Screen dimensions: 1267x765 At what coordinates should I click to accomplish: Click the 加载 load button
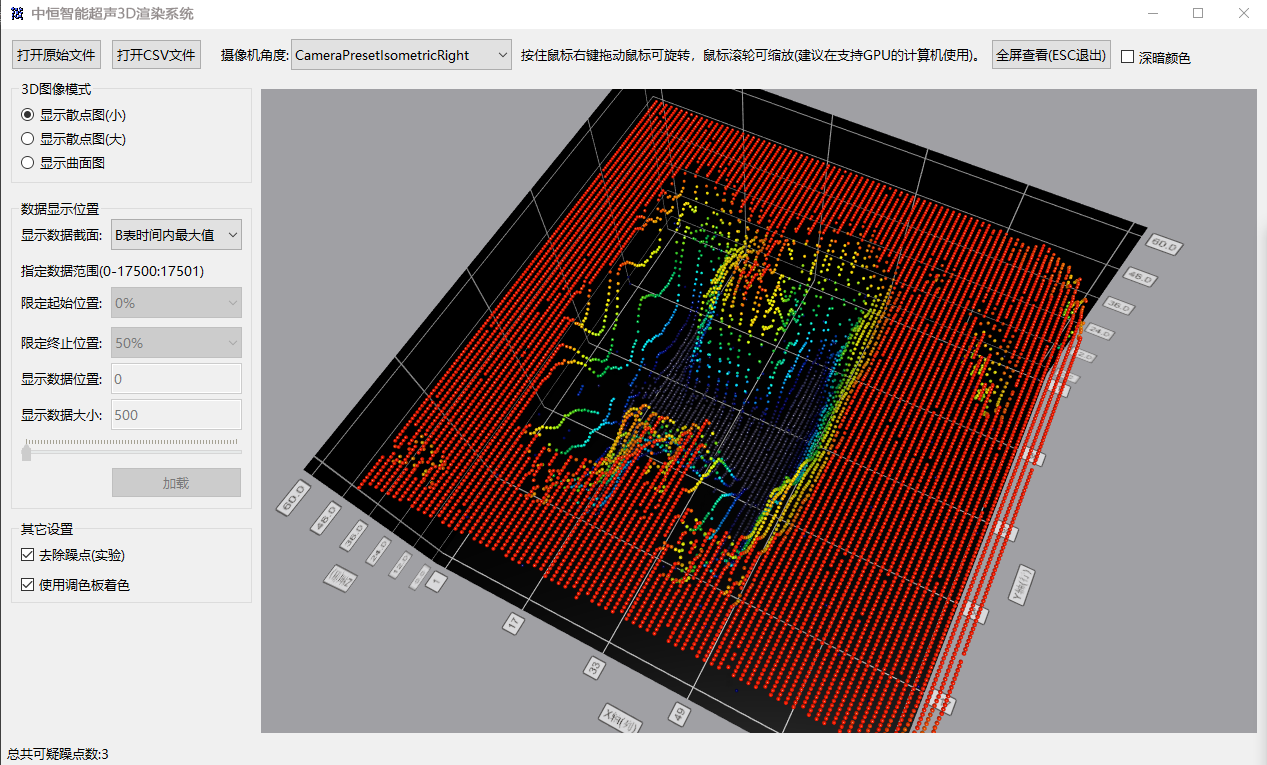click(x=176, y=483)
